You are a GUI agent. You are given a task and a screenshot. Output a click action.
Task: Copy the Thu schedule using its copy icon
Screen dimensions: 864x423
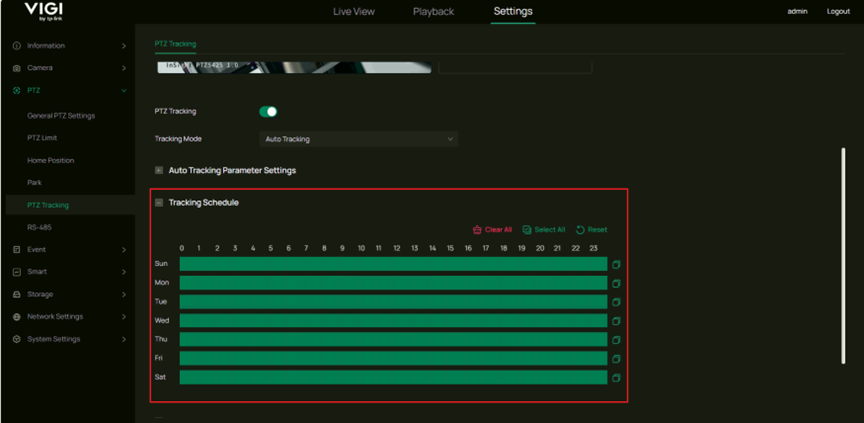pyautogui.click(x=616, y=340)
